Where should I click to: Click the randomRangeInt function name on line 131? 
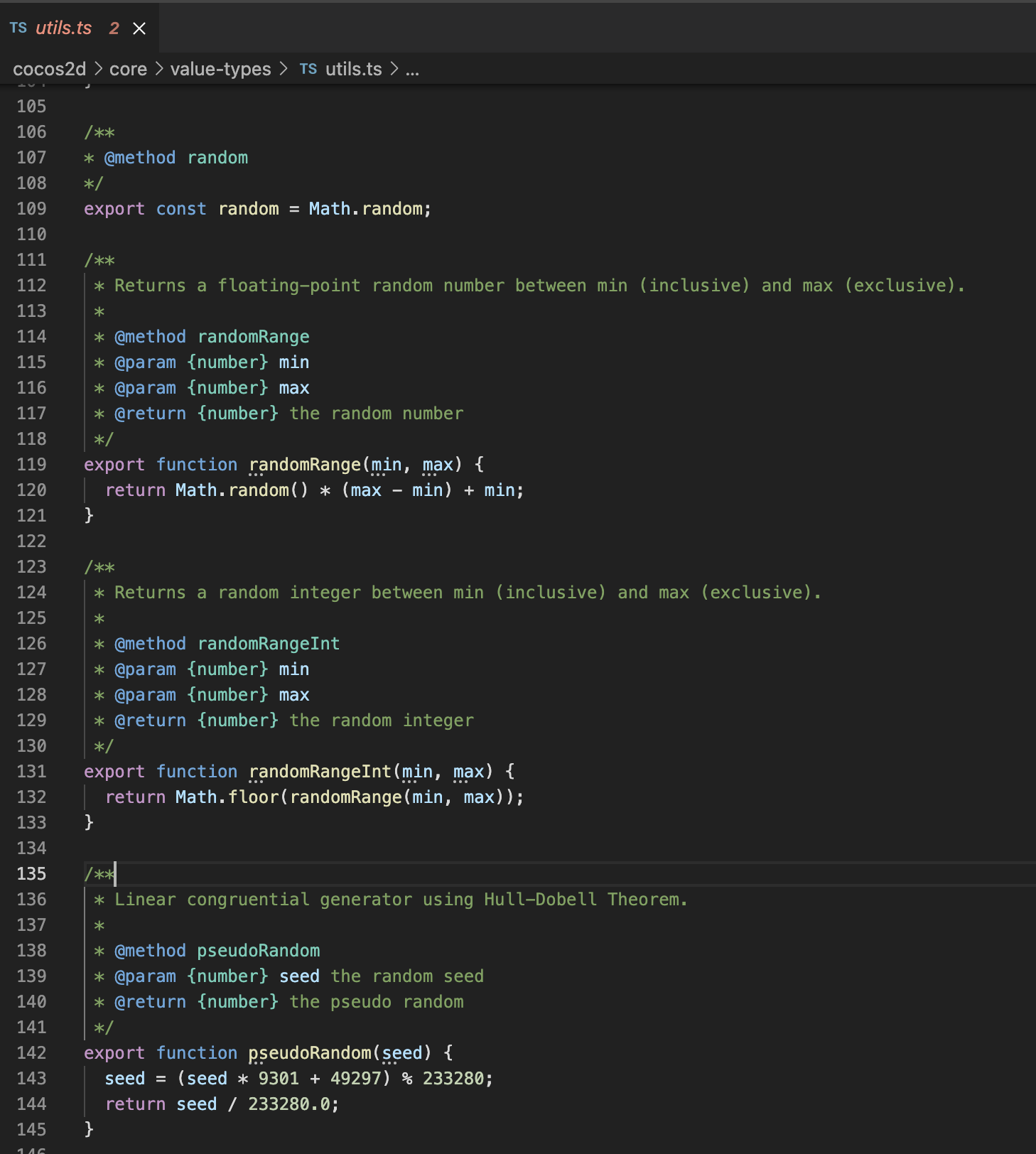click(320, 772)
